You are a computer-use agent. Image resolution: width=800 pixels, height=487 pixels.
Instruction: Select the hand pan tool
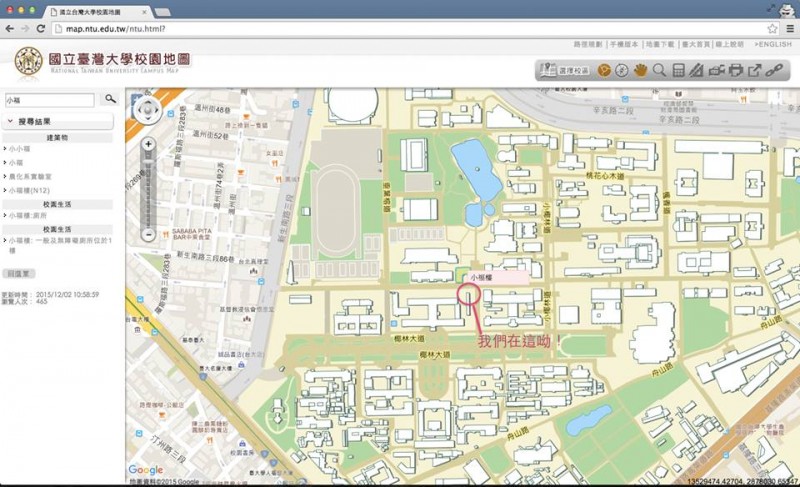640,70
